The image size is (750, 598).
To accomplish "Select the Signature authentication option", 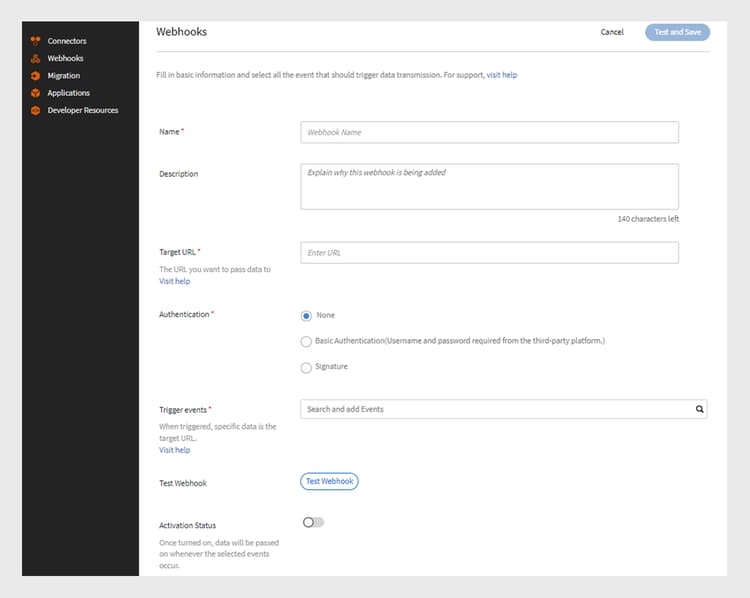I will click(x=307, y=367).
